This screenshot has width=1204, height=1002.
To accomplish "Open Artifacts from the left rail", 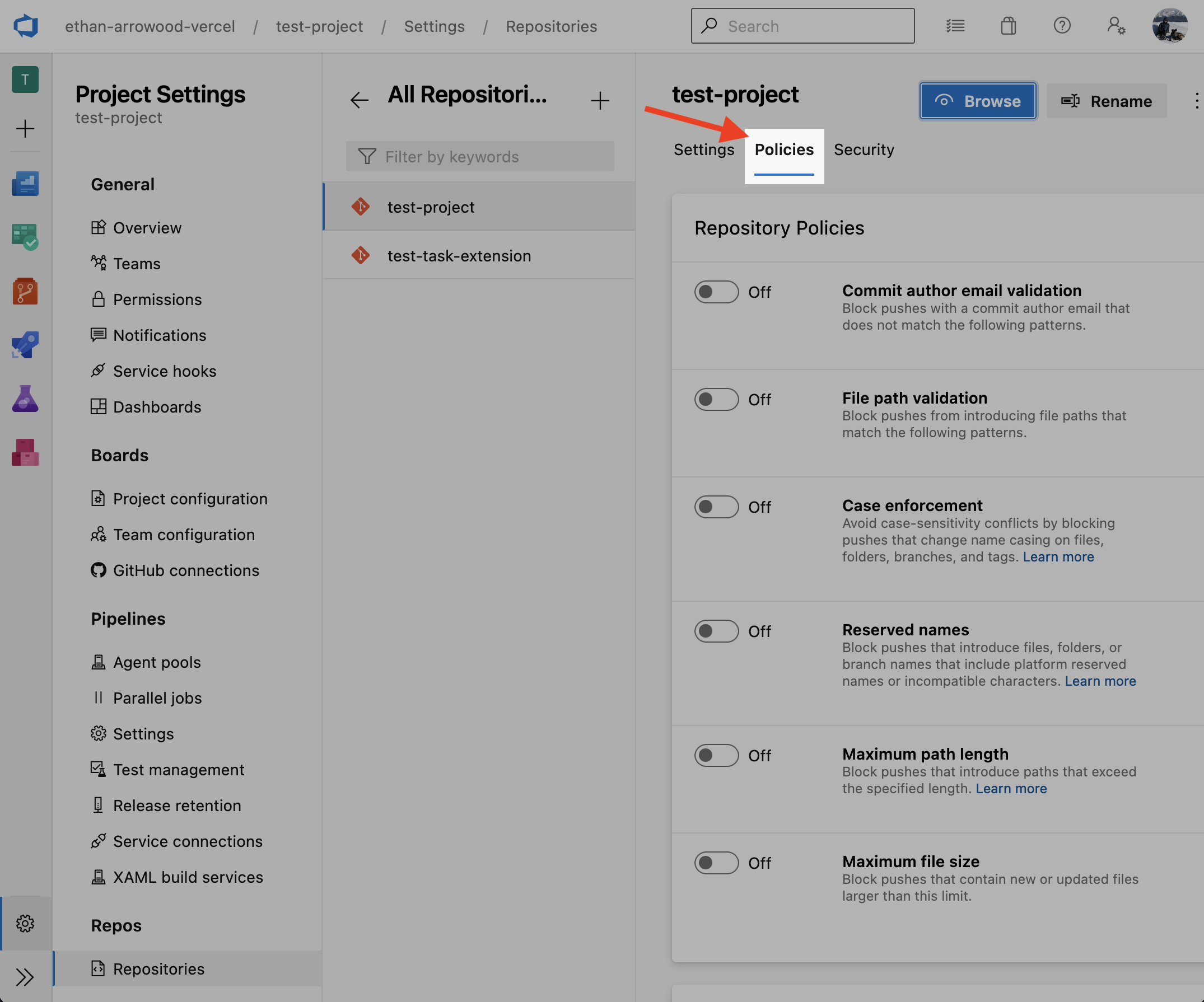I will [25, 452].
